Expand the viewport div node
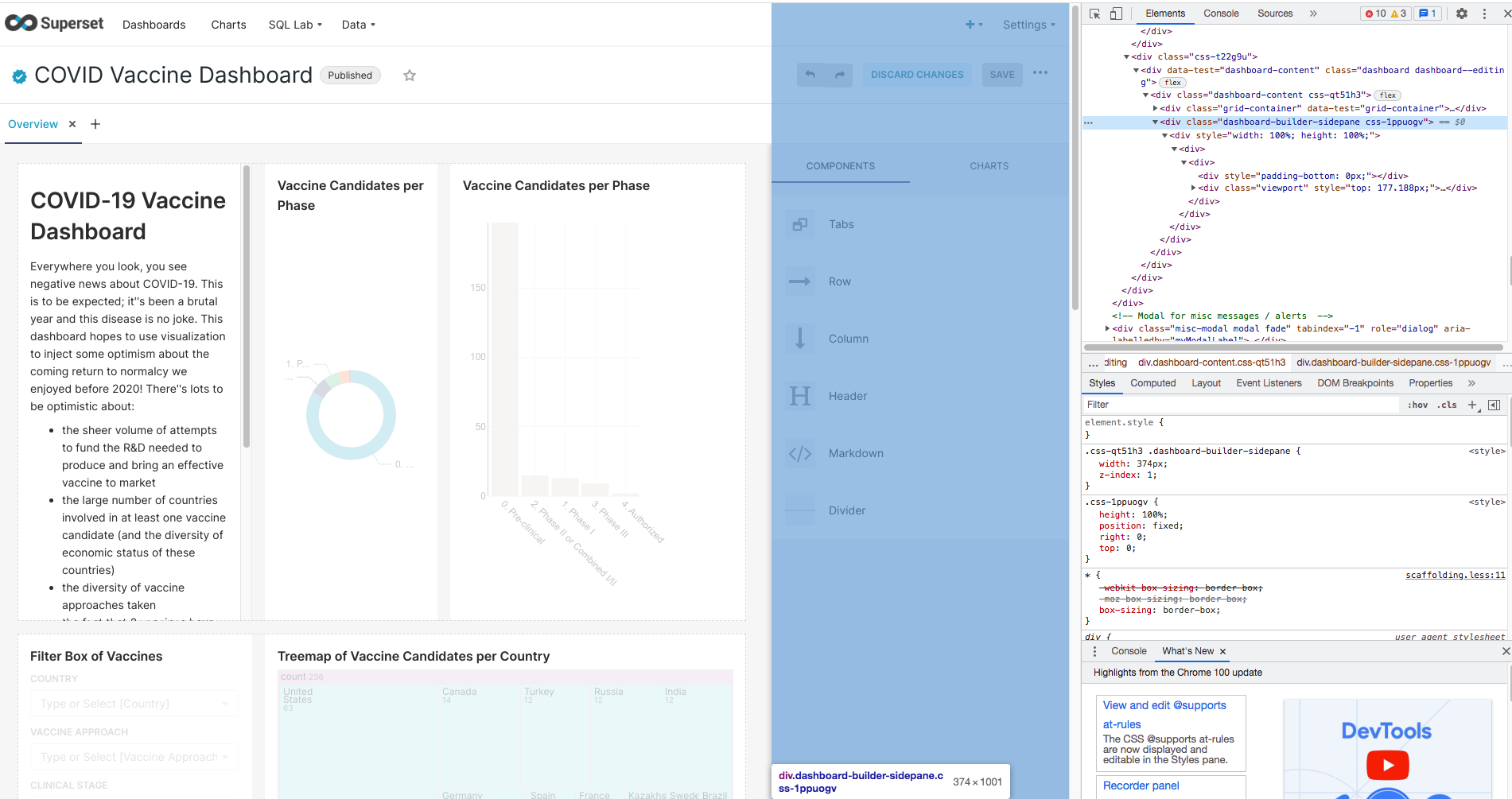Screen dimensions: 1512x799 pos(1193,188)
